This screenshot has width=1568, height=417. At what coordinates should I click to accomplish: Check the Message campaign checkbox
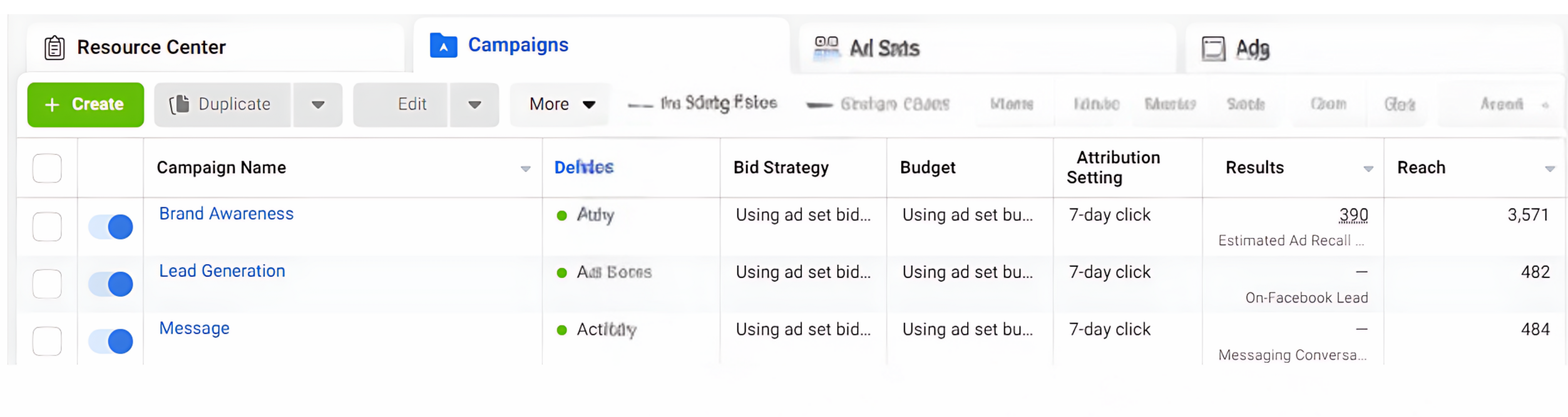(47, 341)
